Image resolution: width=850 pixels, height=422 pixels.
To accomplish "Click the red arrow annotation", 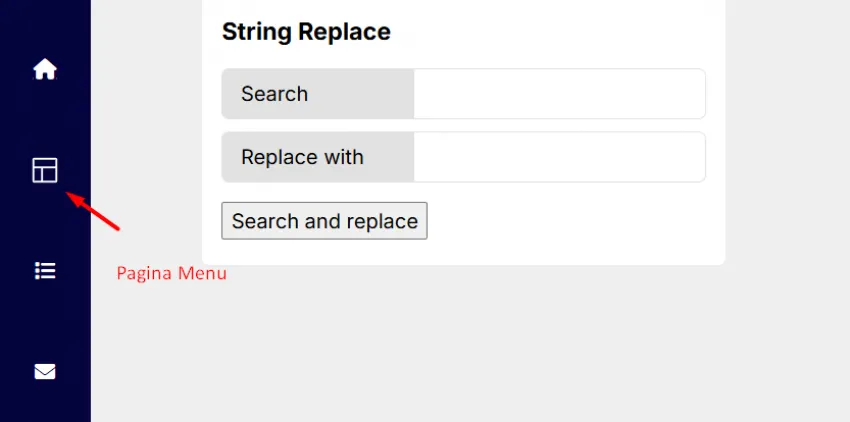I will (x=93, y=210).
